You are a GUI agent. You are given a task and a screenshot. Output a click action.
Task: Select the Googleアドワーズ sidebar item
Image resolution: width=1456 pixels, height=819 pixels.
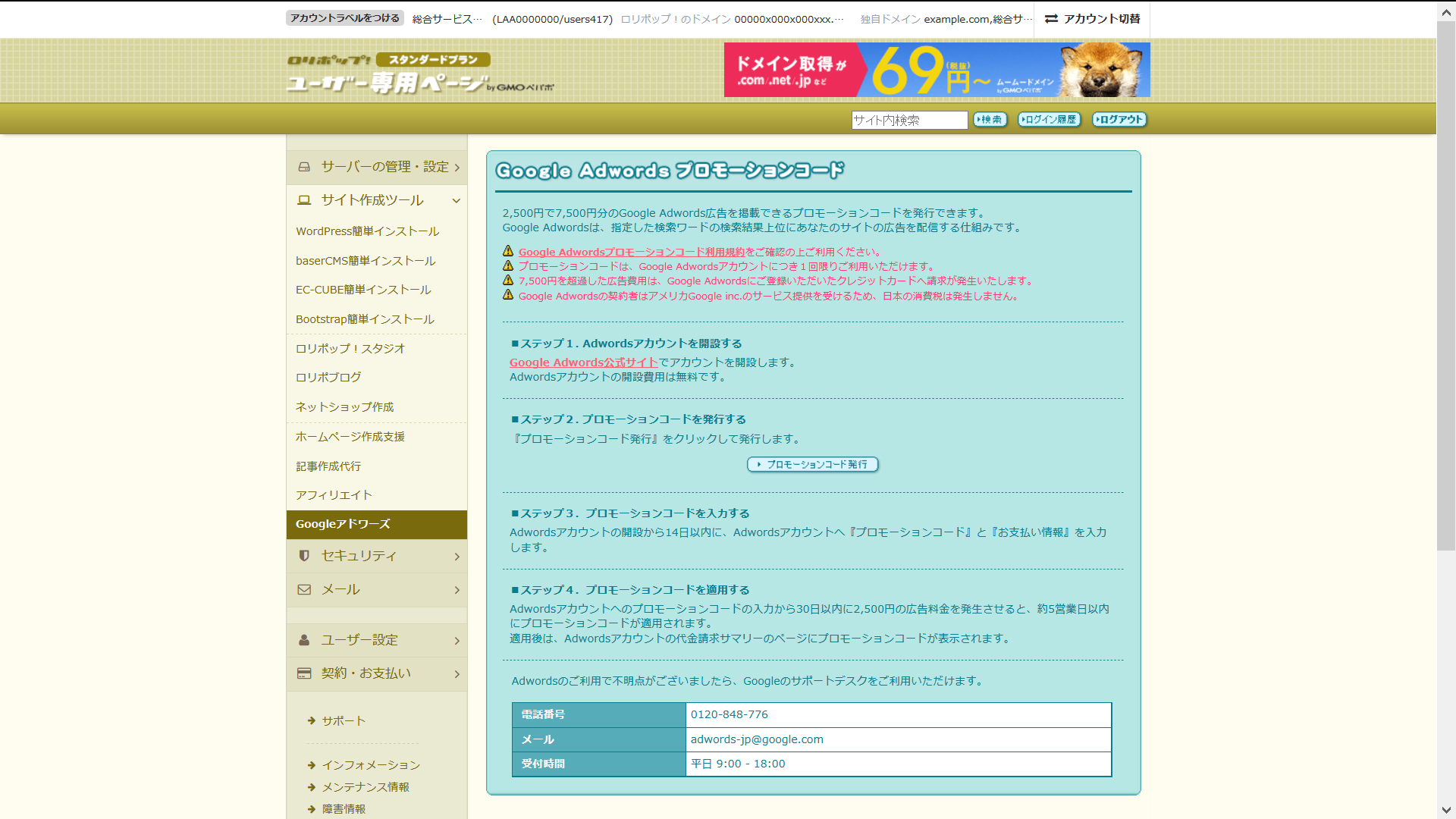pyautogui.click(x=343, y=524)
